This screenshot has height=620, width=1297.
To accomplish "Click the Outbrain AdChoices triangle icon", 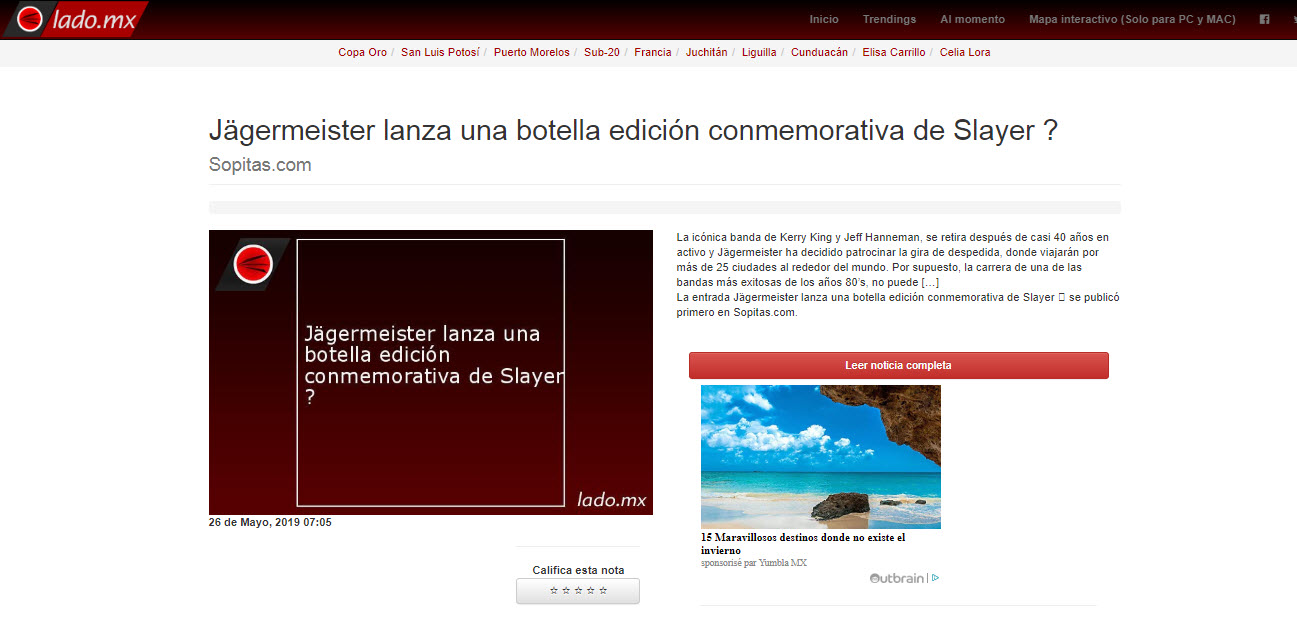I will click(x=935, y=578).
